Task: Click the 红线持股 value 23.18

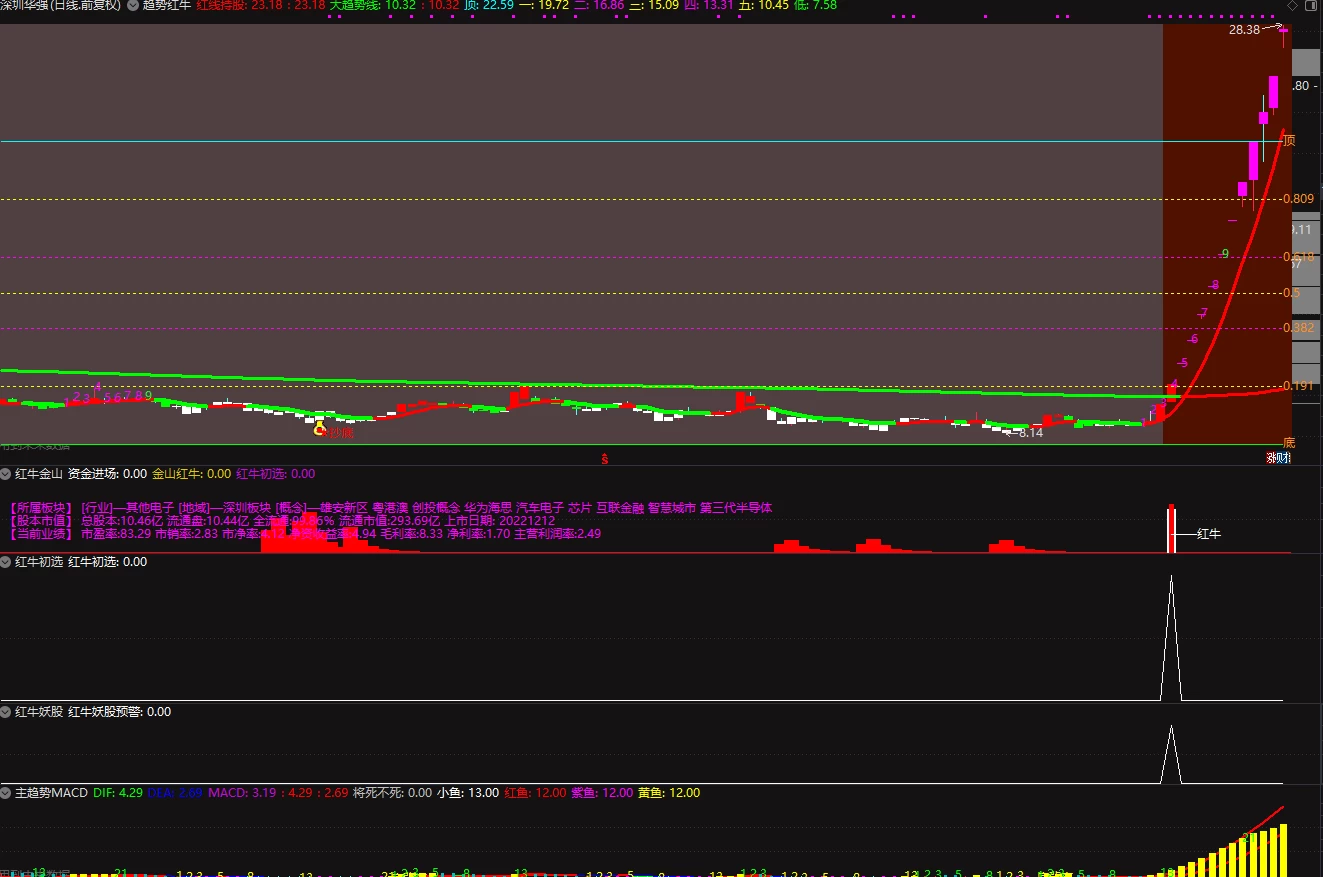Action: pos(260,5)
